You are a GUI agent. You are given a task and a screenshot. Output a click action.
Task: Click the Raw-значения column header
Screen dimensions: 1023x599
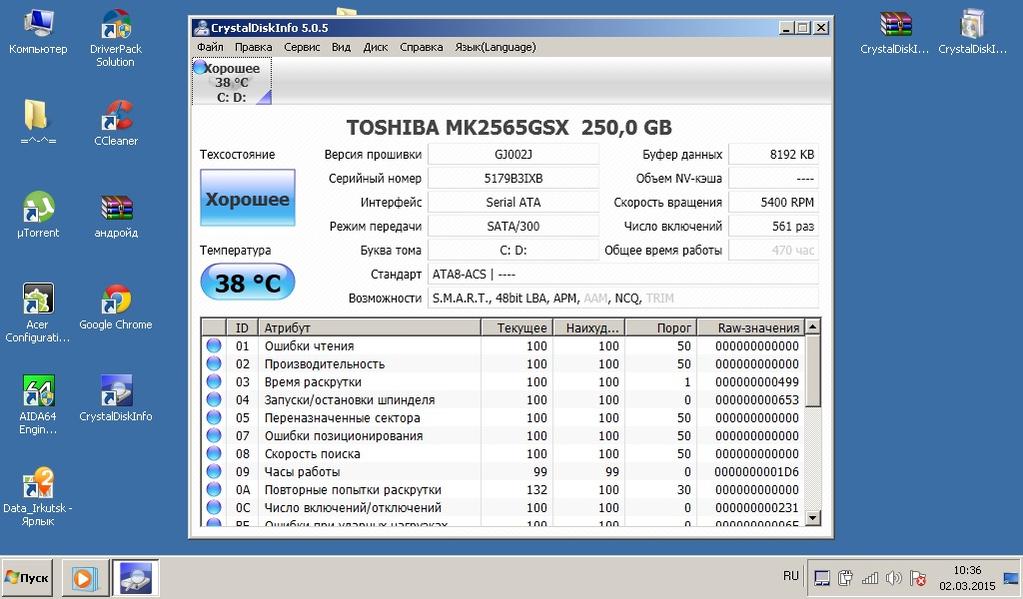[751, 328]
